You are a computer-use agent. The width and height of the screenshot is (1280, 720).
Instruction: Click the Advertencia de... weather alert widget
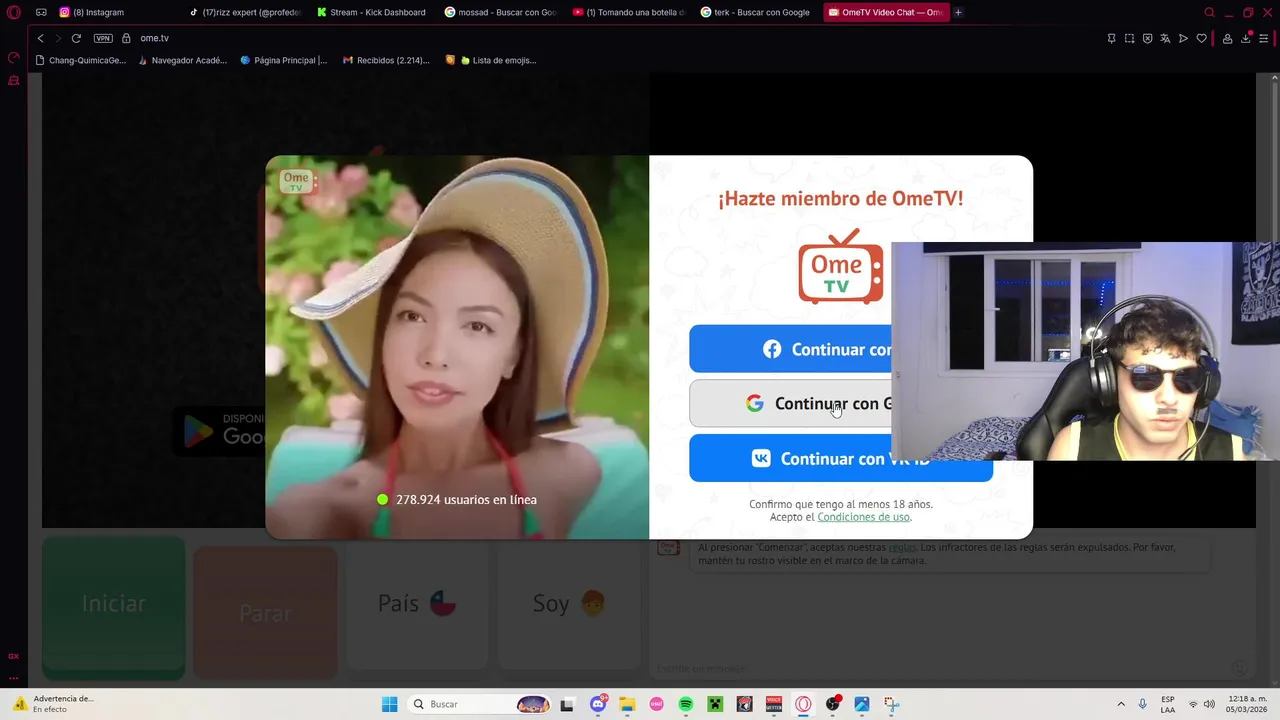point(52,704)
